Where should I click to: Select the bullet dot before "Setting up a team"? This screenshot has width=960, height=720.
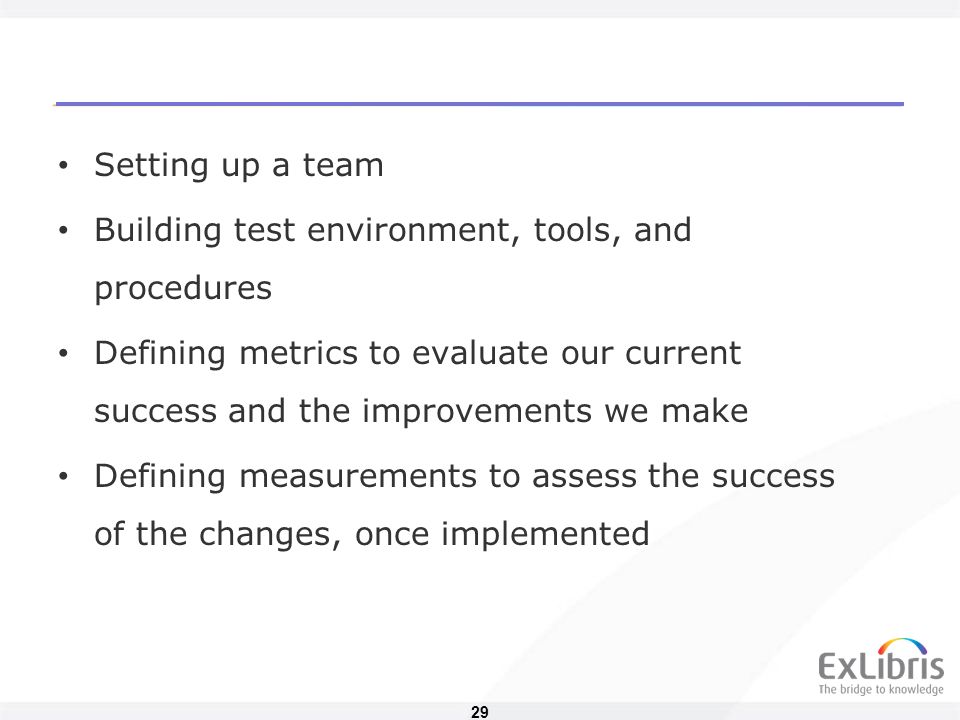(63, 165)
